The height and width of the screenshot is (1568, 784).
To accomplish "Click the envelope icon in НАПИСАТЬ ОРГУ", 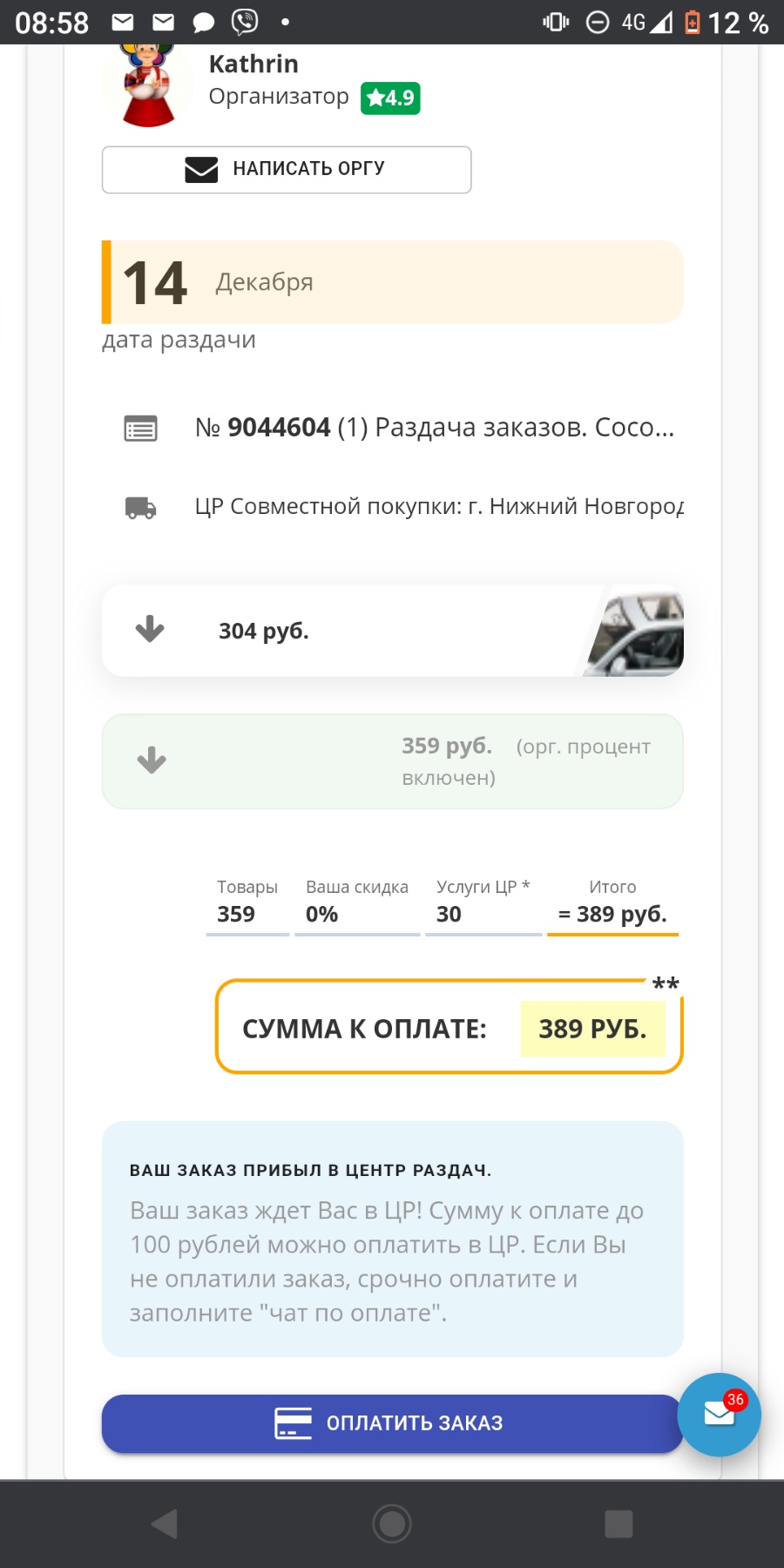I will [x=201, y=169].
